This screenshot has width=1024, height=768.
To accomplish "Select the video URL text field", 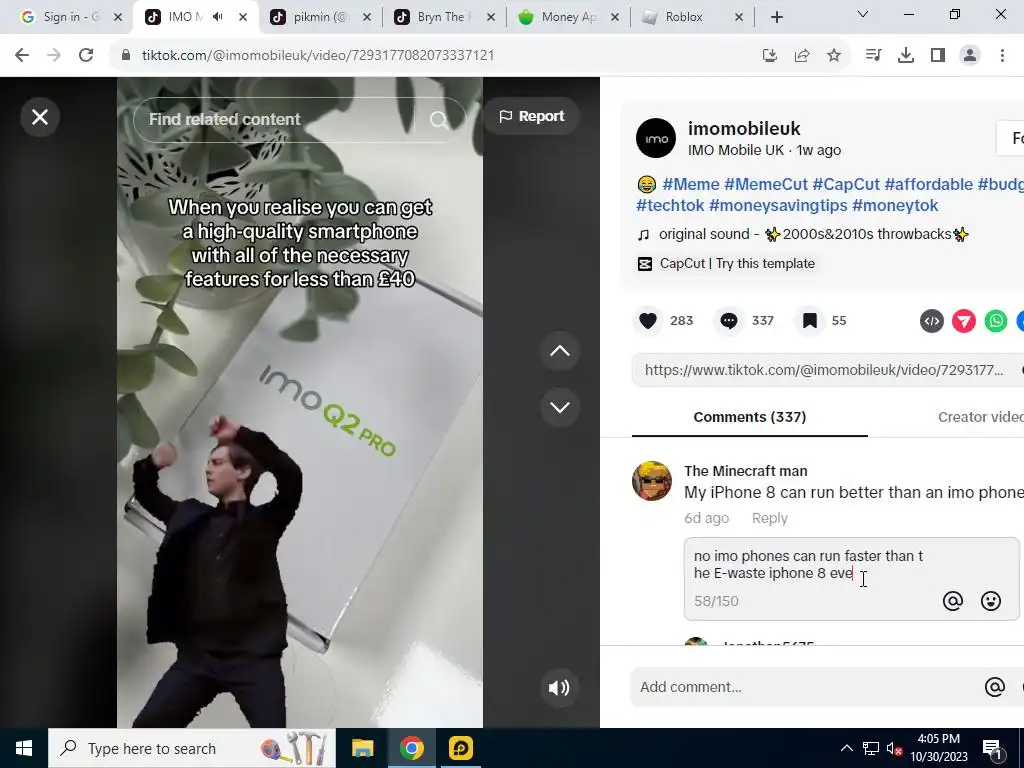I will click(823, 370).
